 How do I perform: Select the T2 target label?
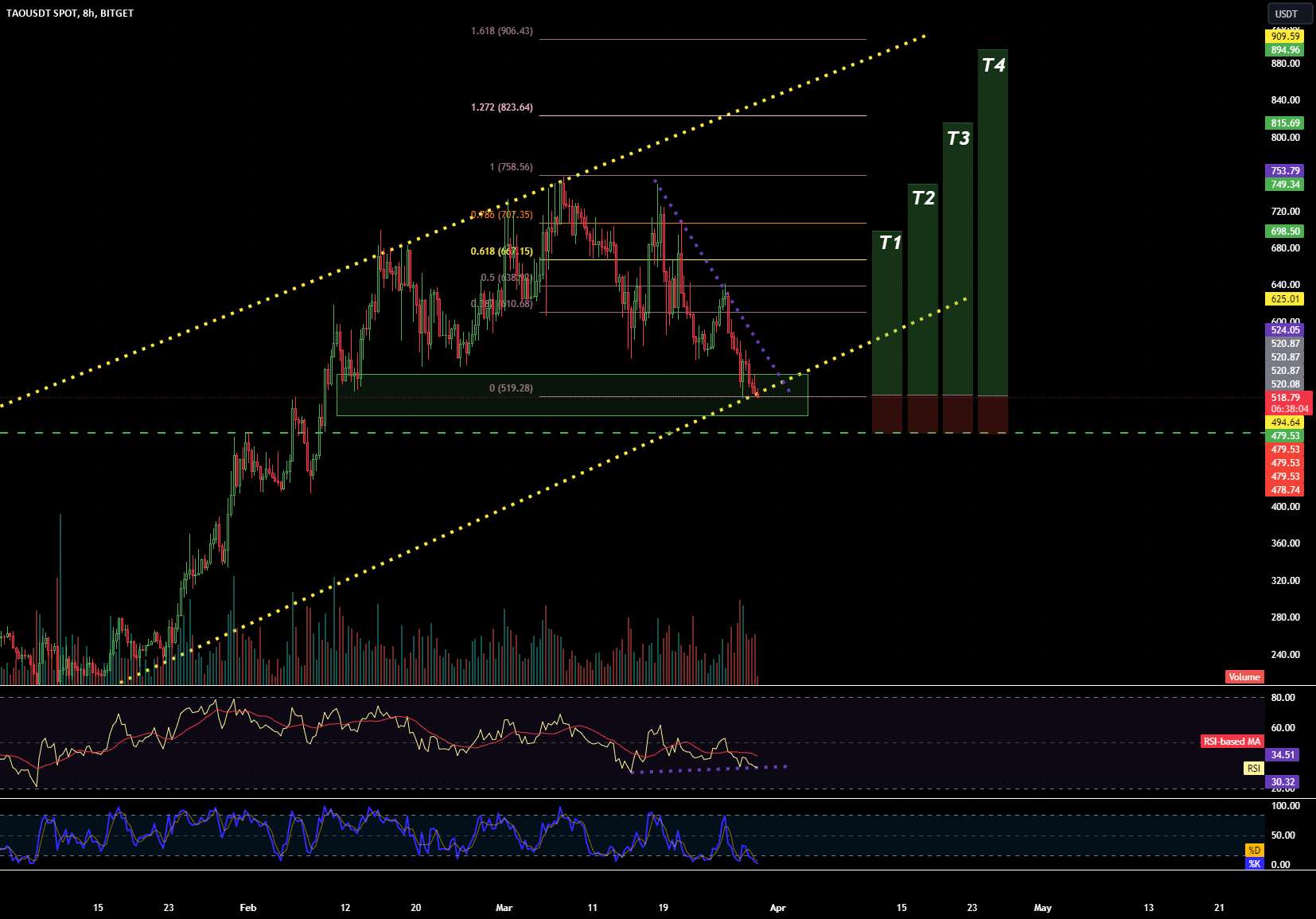(923, 197)
